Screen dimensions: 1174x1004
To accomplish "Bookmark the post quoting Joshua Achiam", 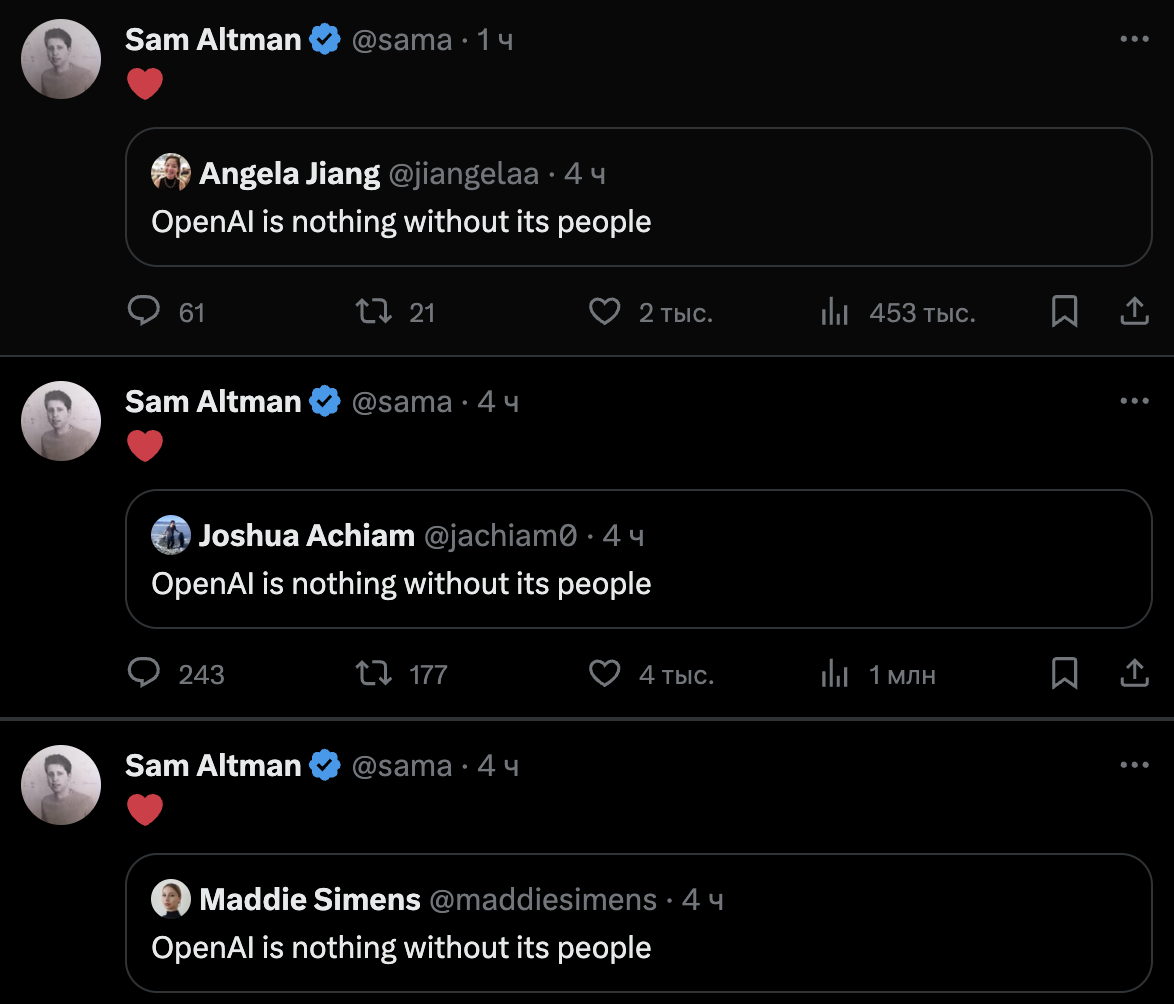I will [x=1065, y=675].
